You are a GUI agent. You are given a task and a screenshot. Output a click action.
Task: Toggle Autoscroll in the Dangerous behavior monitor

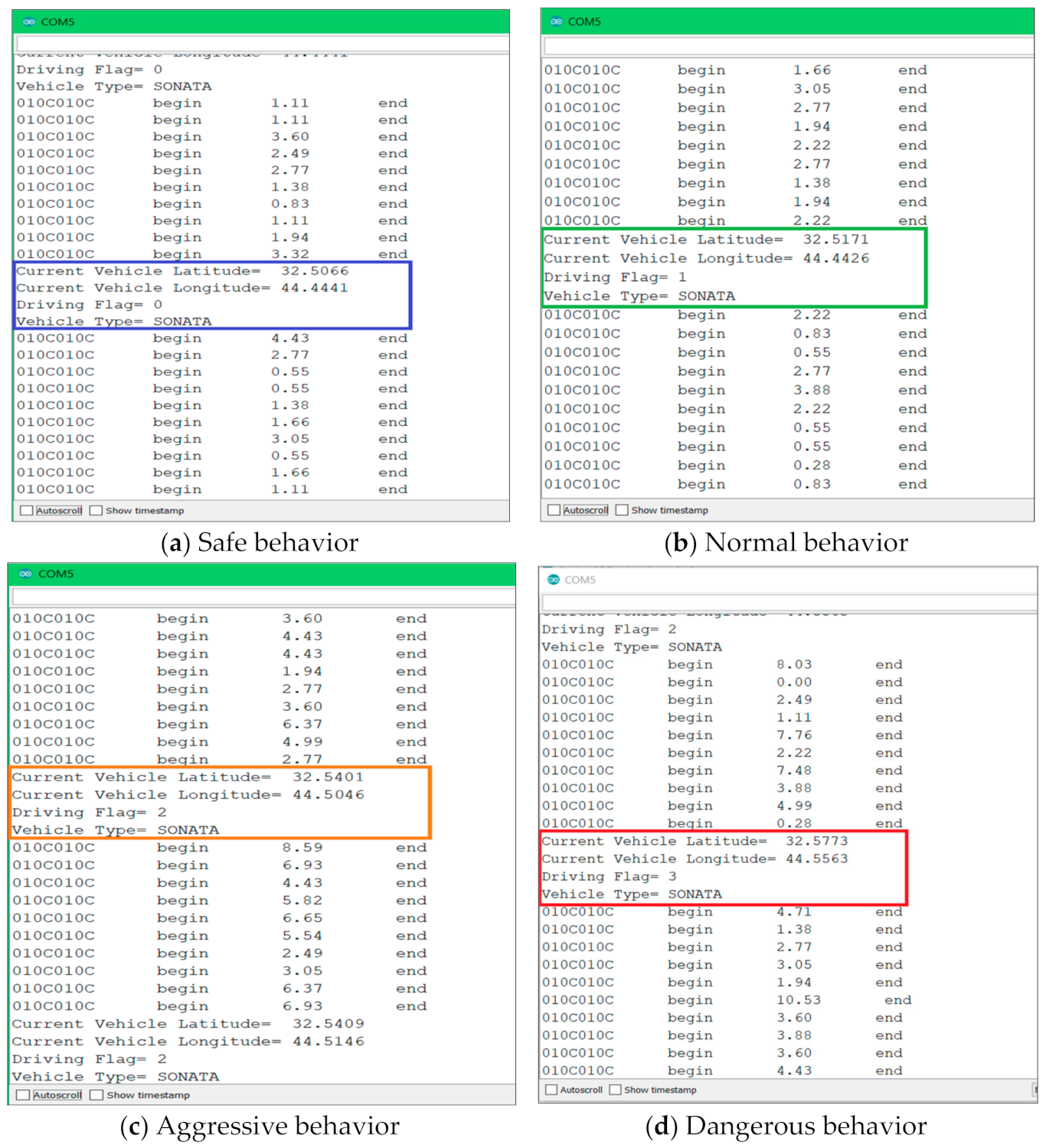tap(551, 1090)
